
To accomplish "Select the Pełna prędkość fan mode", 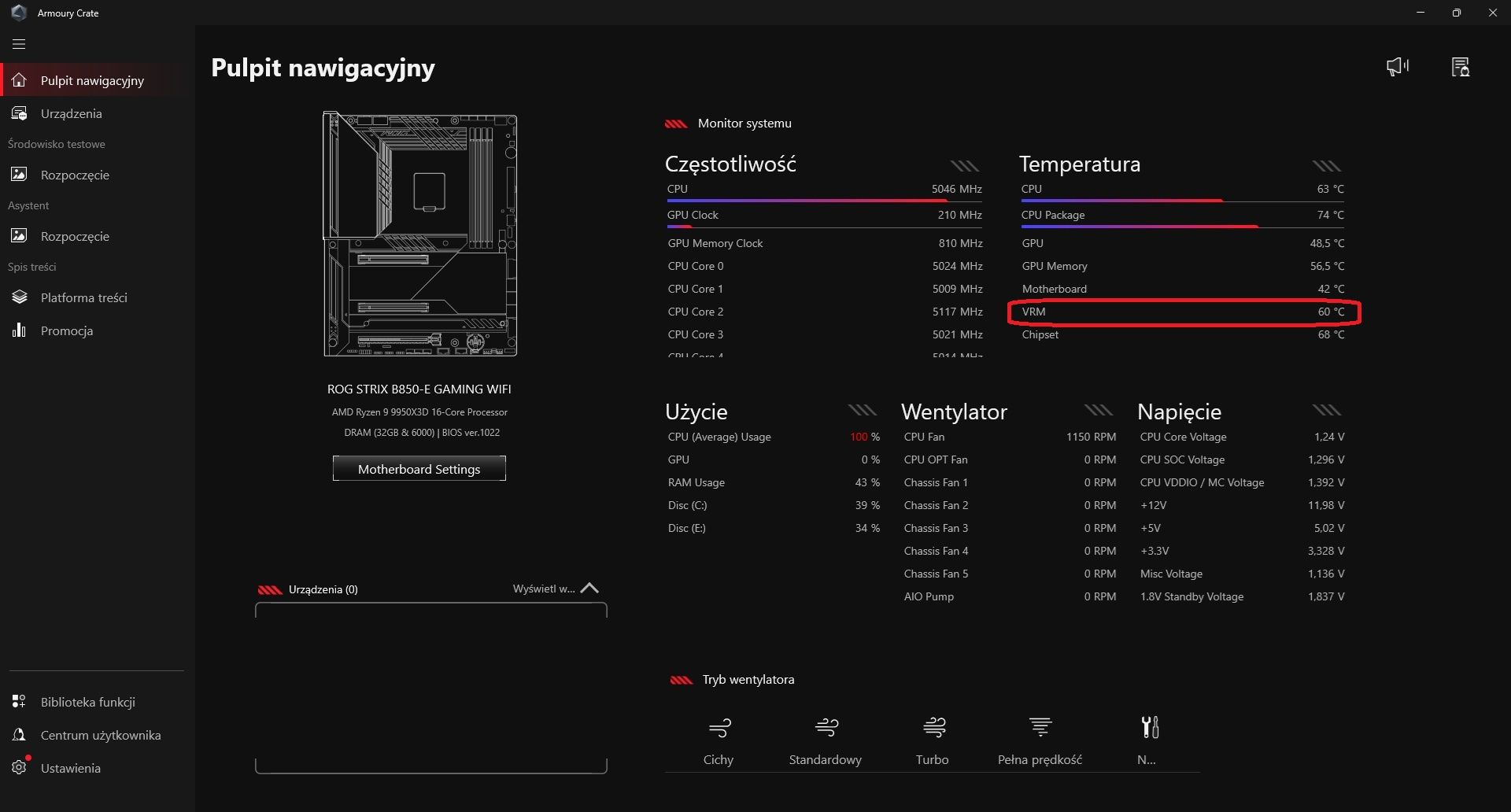I will point(1040,740).
